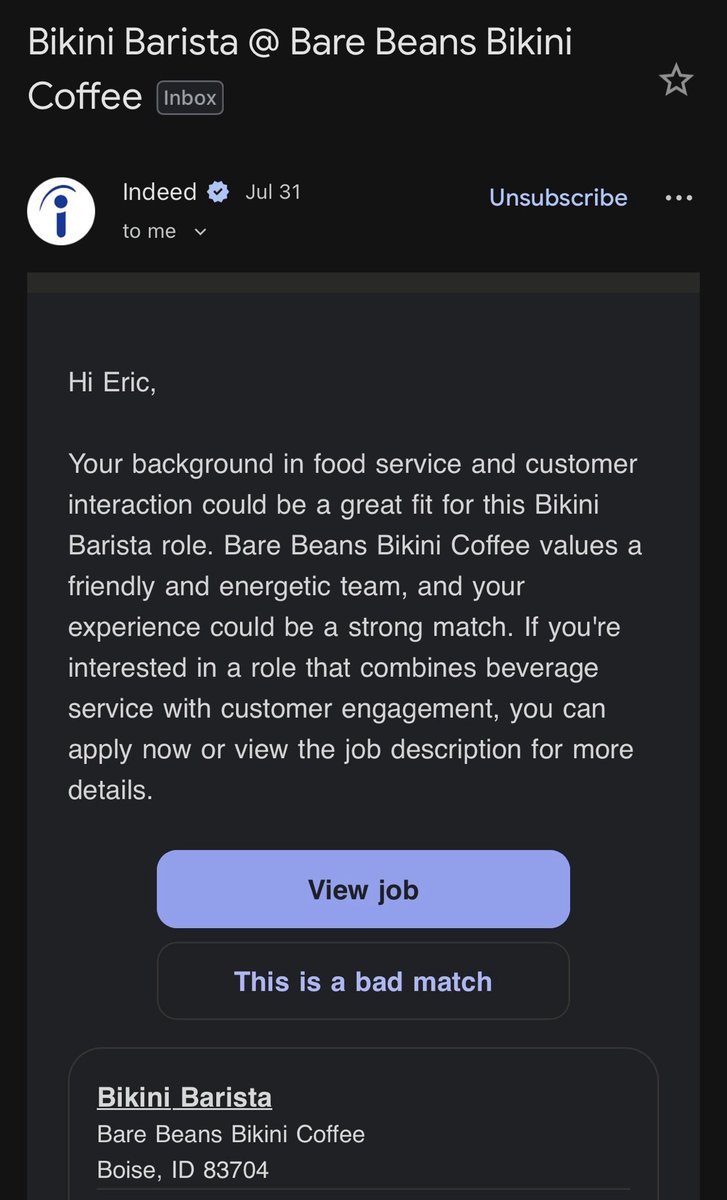Tap the Inbox label chip
The image size is (727, 1200).
(190, 98)
